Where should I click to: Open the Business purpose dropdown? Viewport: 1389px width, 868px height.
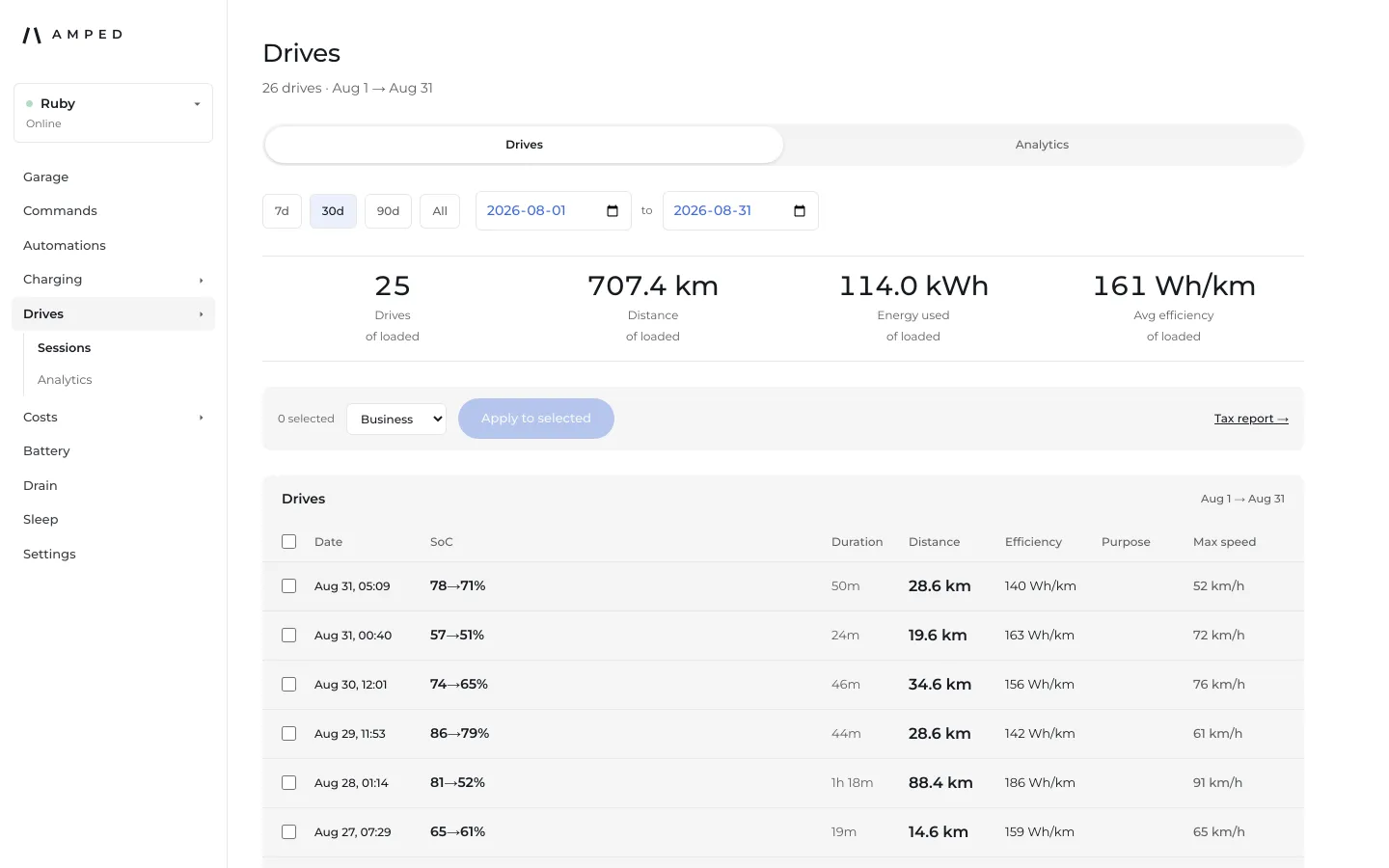(396, 420)
